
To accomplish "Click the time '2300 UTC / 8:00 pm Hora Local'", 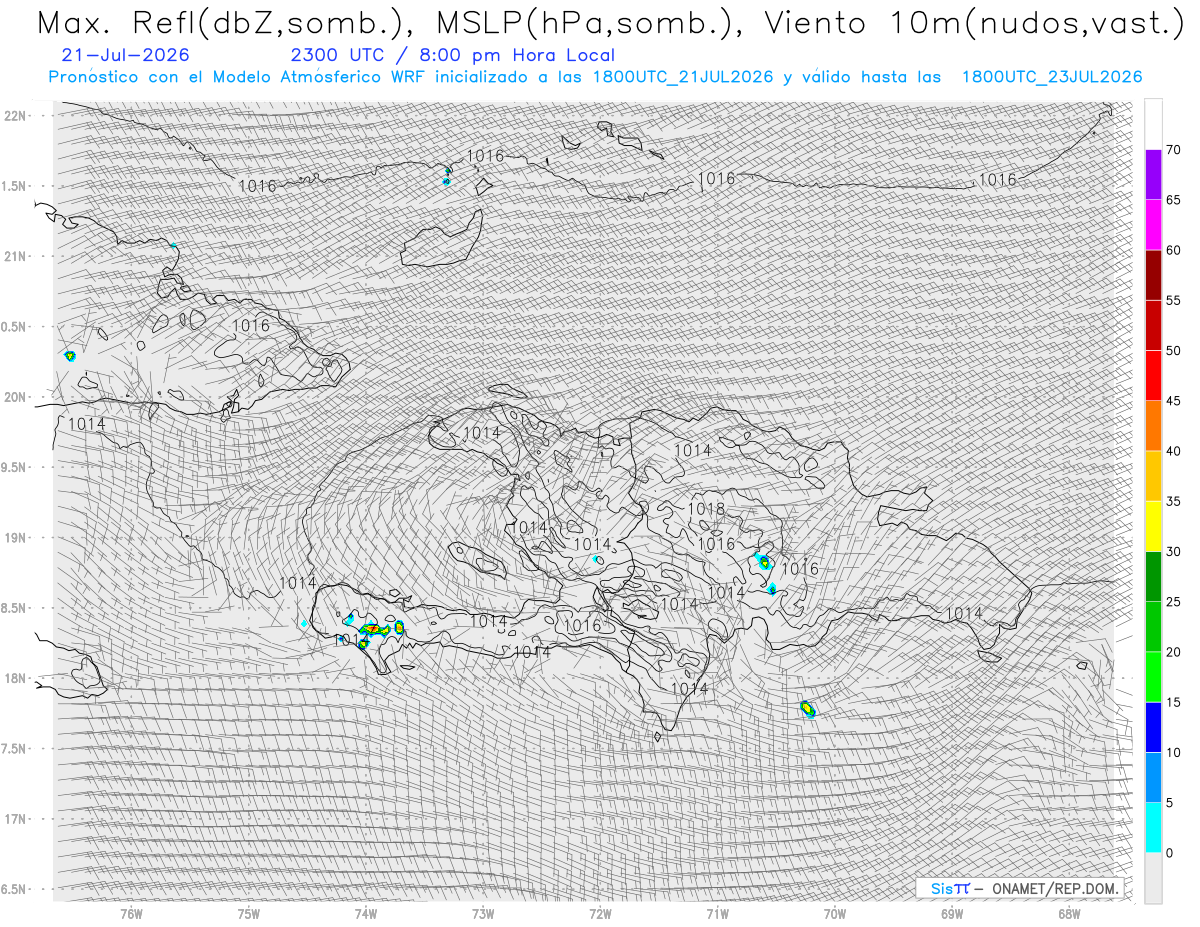I will coord(452,55).
